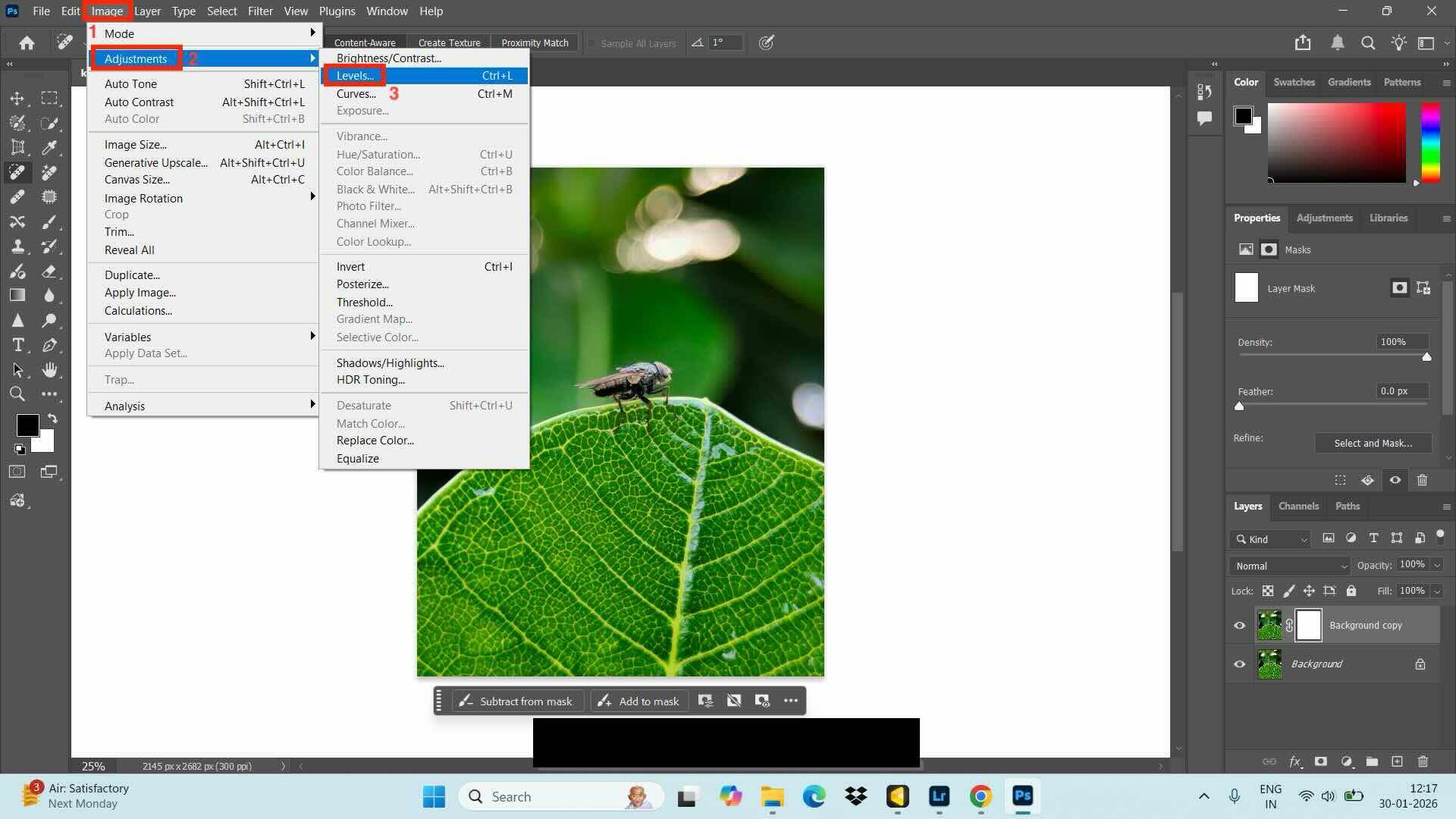Image resolution: width=1456 pixels, height=819 pixels.
Task: Select the Gradient tool
Action: (17, 295)
